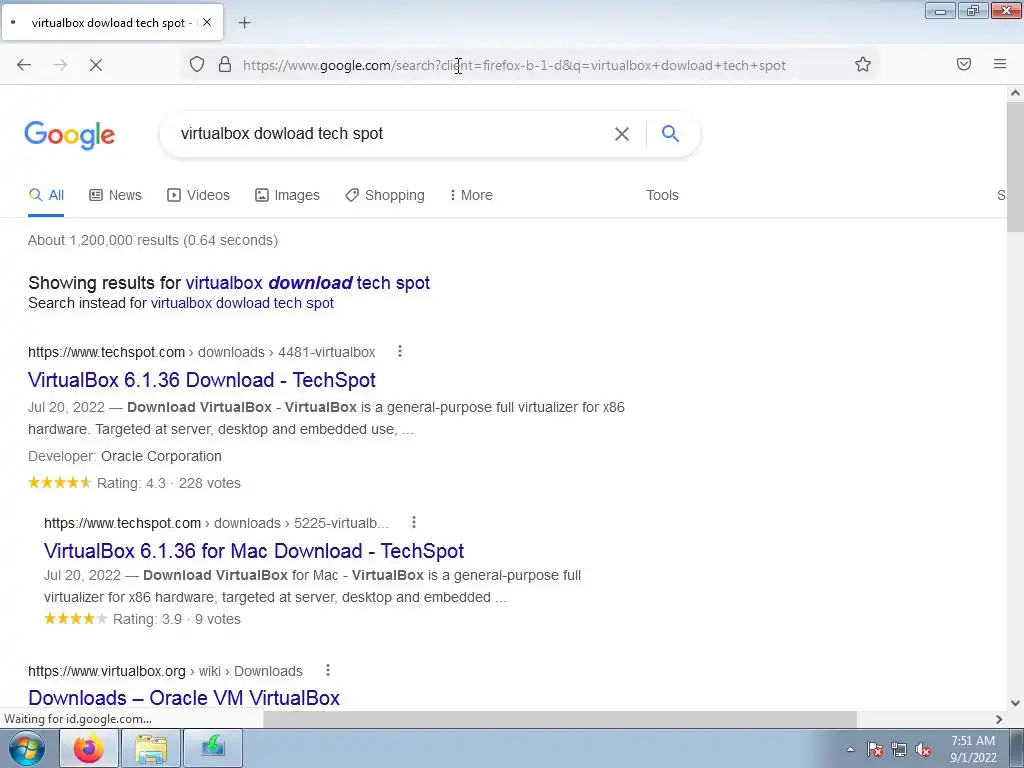
Task: Switch to the News tab
Action: pos(116,195)
